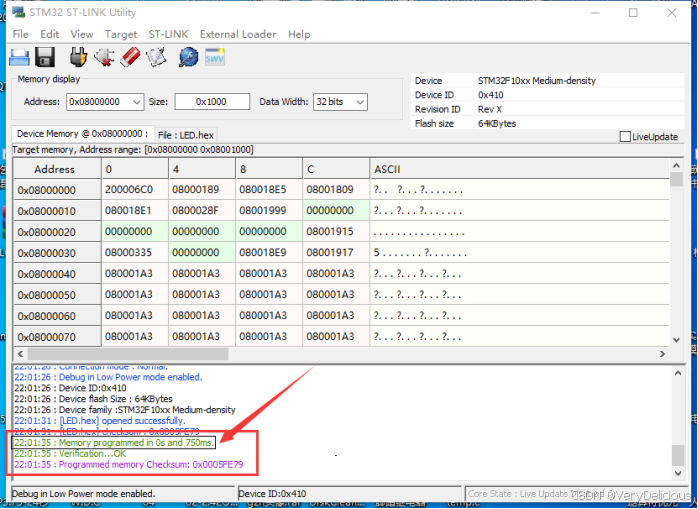Screen dimensions: 698x509
Task: Open firmware update globe wrench icon
Action: 188,57
